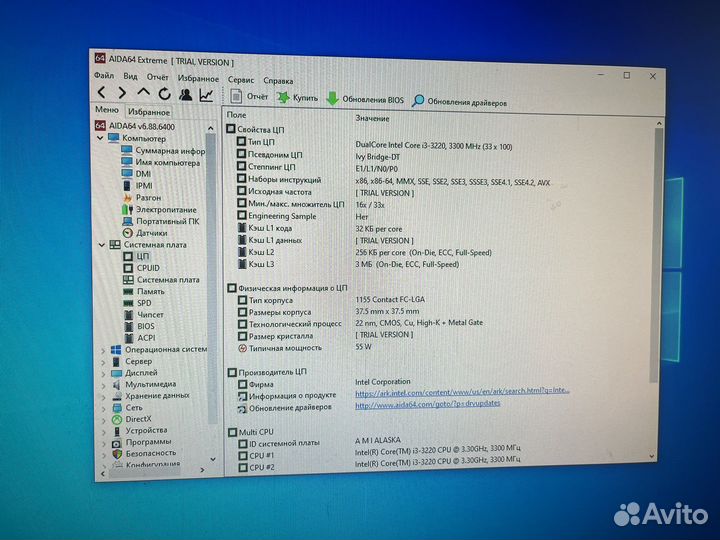The image size is (720, 540).
Task: Open the ark.intel.com product information link
Action: (462, 392)
